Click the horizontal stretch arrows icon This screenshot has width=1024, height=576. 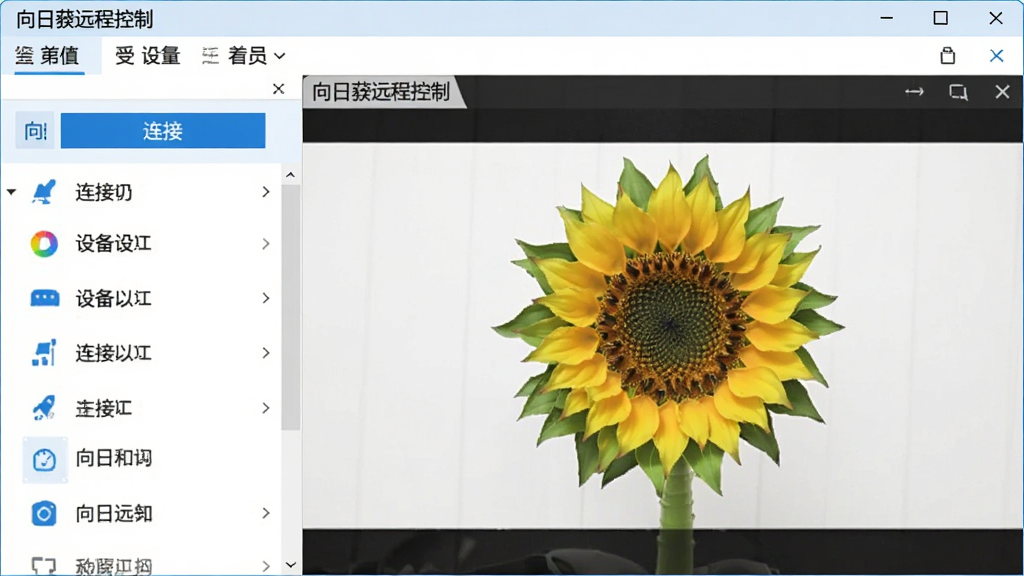pos(914,92)
